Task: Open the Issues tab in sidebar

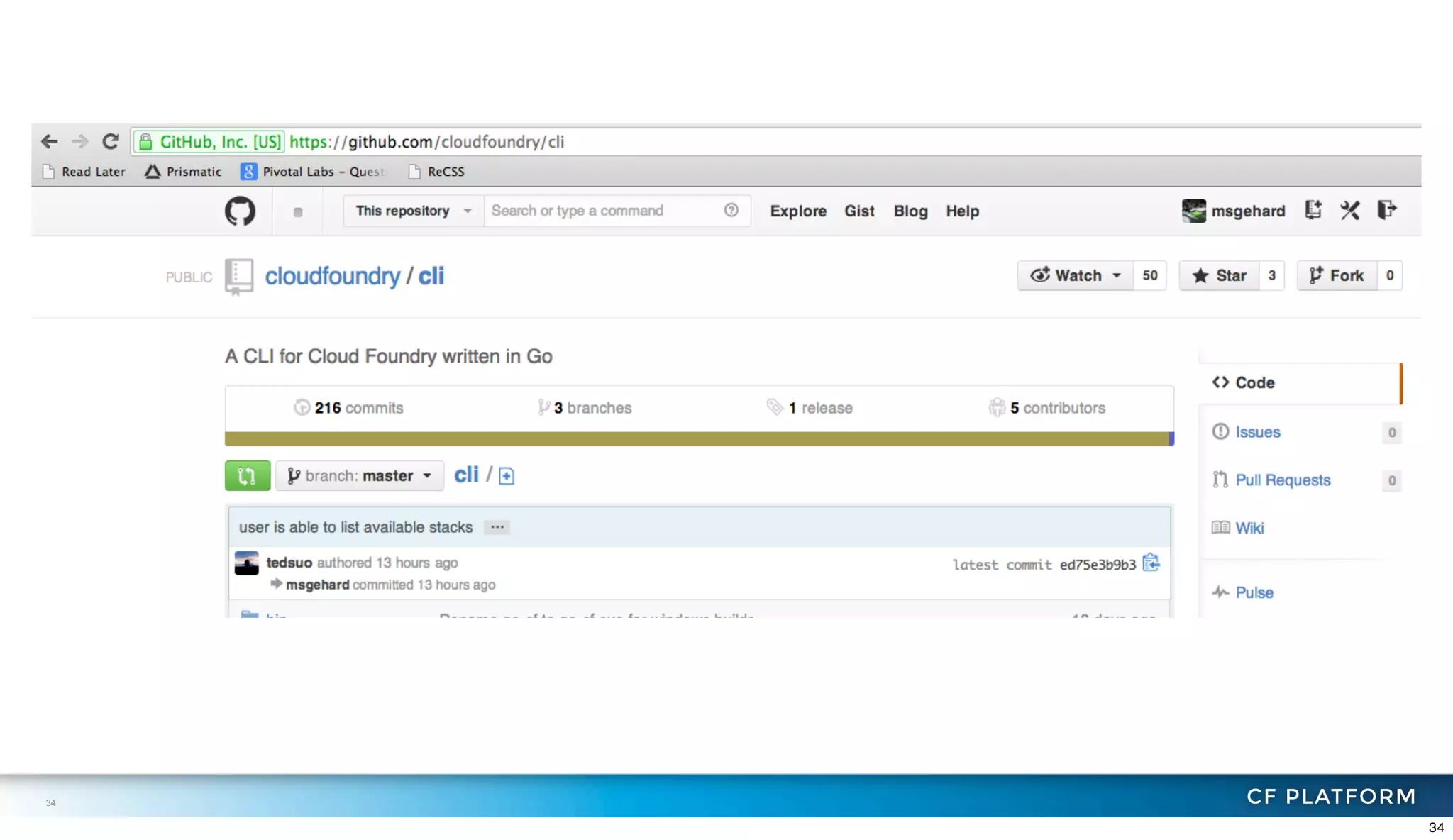Action: coord(1257,432)
